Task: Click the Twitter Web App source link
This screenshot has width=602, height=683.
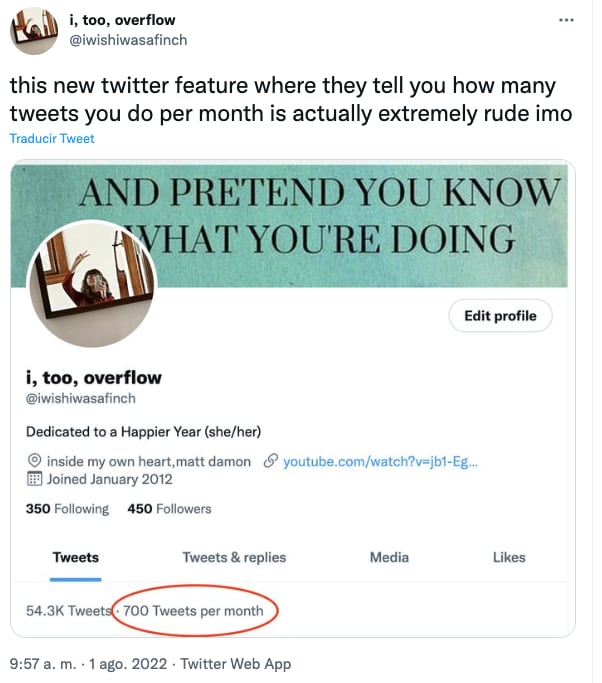Action: pyautogui.click(x=238, y=663)
